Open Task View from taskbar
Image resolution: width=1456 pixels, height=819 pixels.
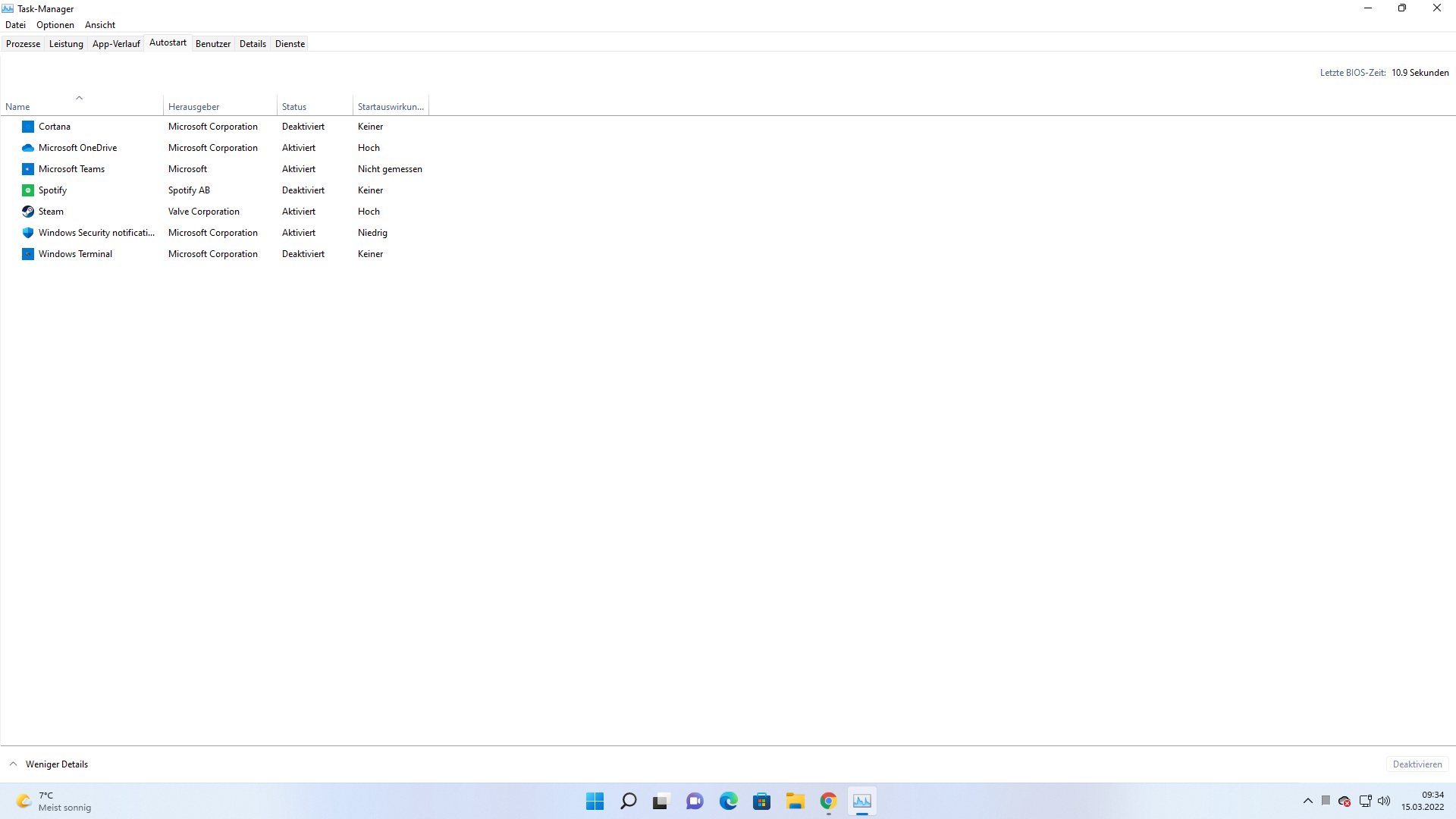point(661,801)
